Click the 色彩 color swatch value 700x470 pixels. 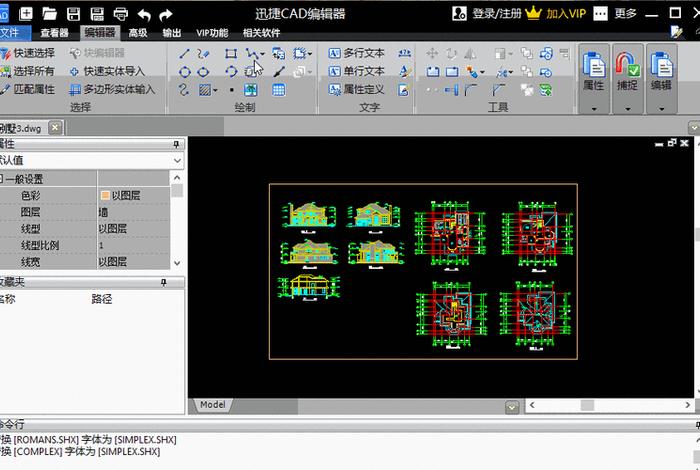[x=105, y=195]
